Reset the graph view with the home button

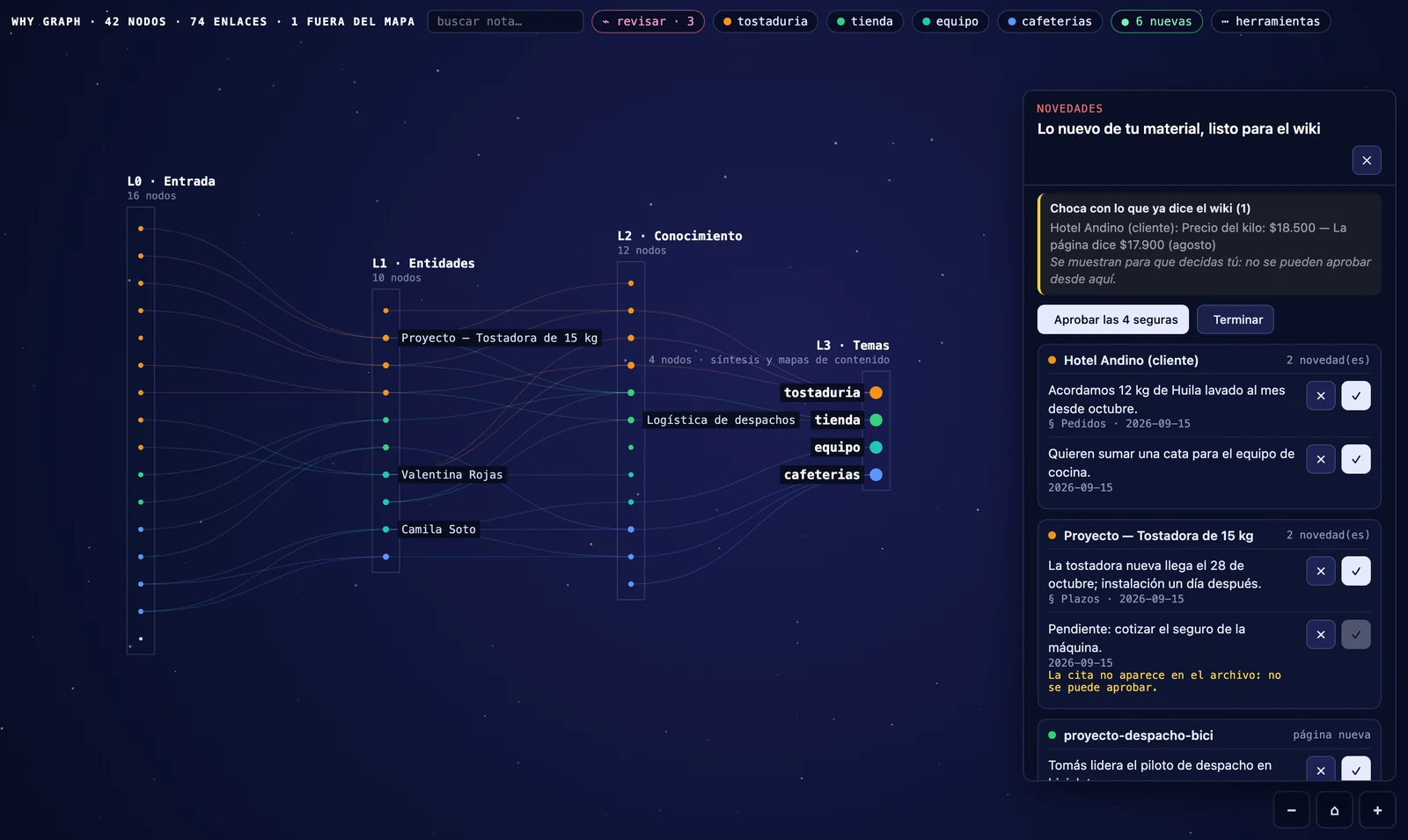point(1334,810)
